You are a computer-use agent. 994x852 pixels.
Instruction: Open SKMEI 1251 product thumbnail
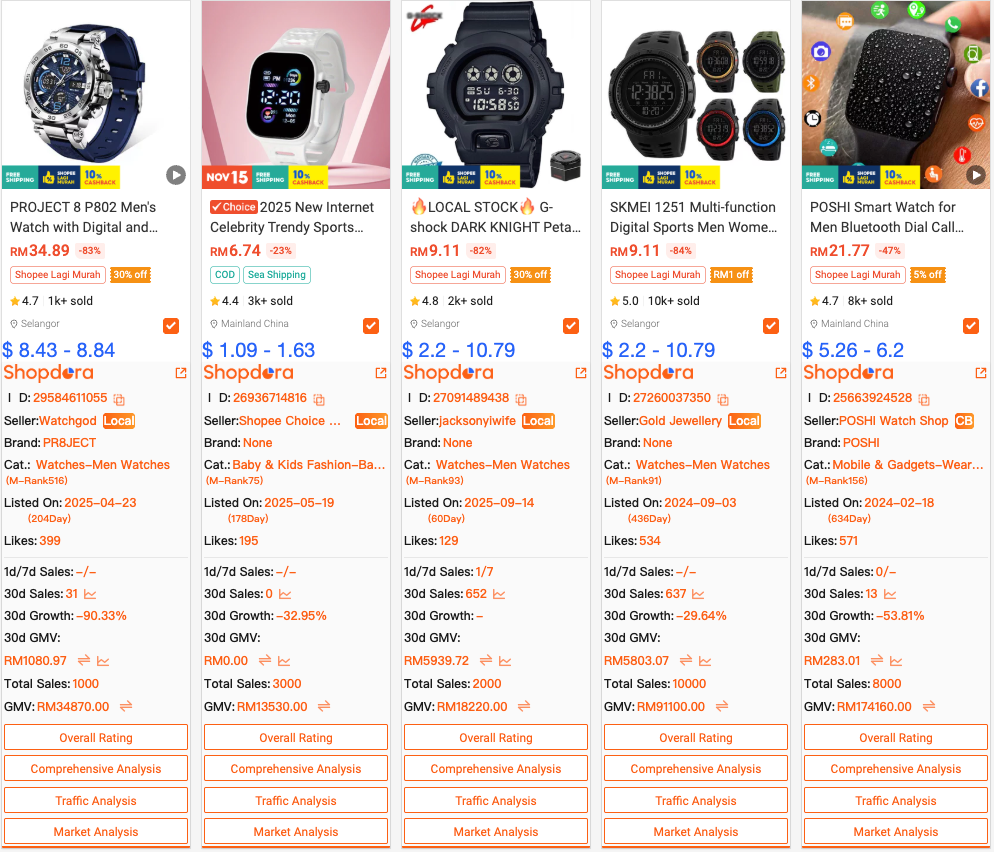695,94
